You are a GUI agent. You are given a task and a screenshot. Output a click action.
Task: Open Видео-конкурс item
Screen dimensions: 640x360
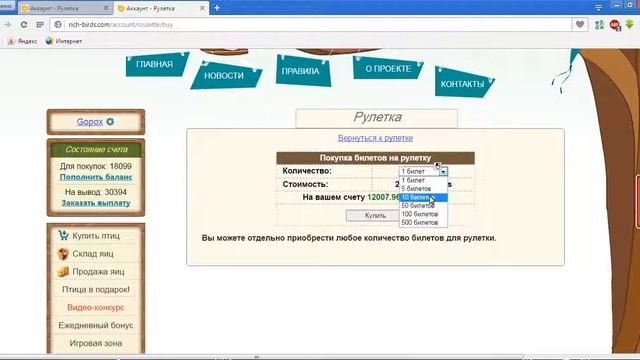click(96, 307)
